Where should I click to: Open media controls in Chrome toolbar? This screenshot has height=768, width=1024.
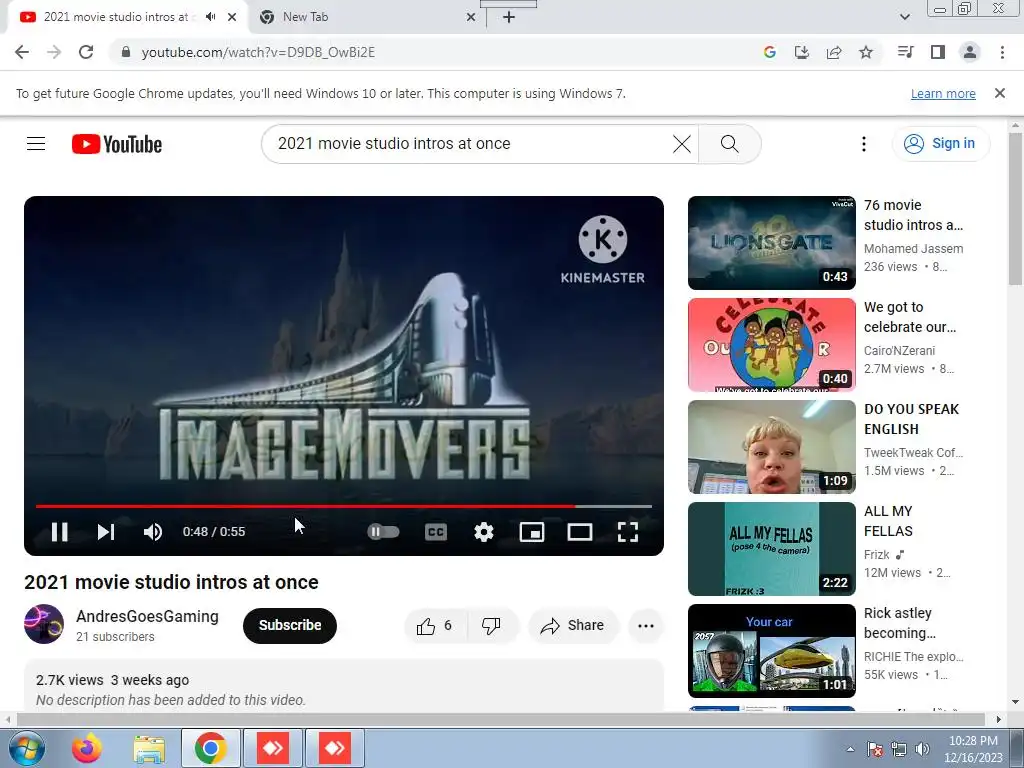pyautogui.click(x=905, y=52)
